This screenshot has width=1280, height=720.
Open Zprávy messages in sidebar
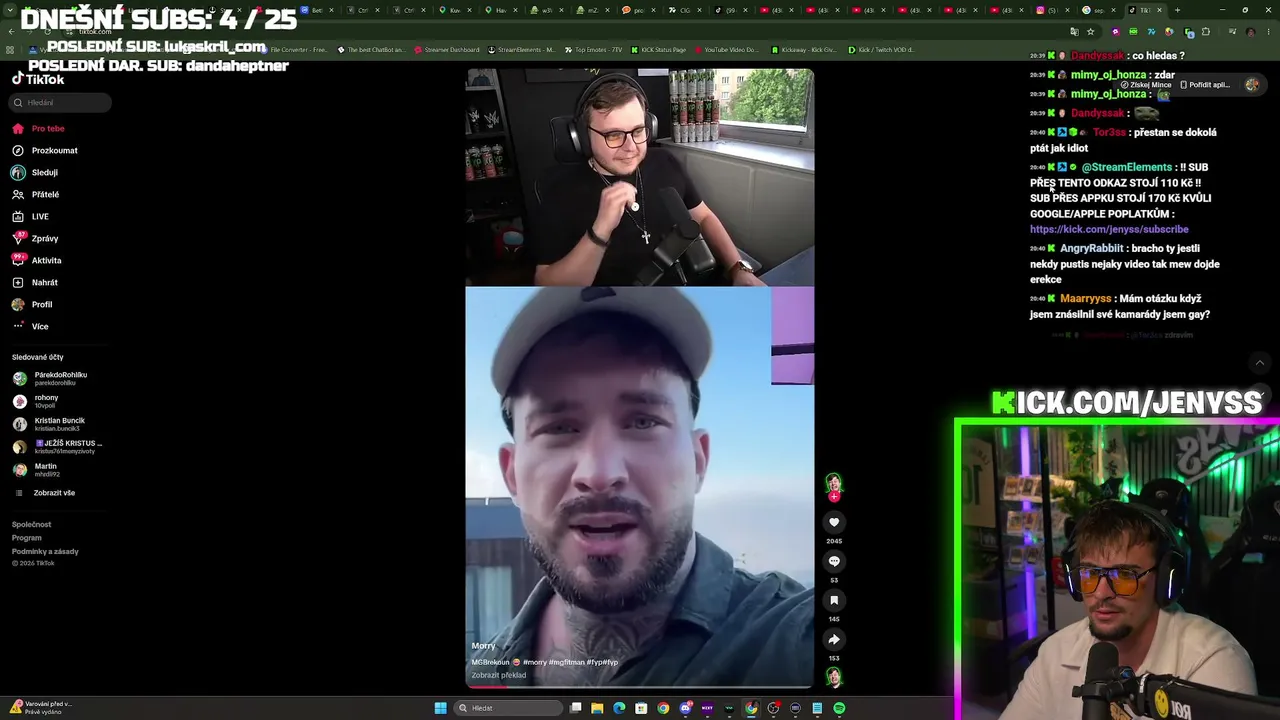[x=36, y=238]
